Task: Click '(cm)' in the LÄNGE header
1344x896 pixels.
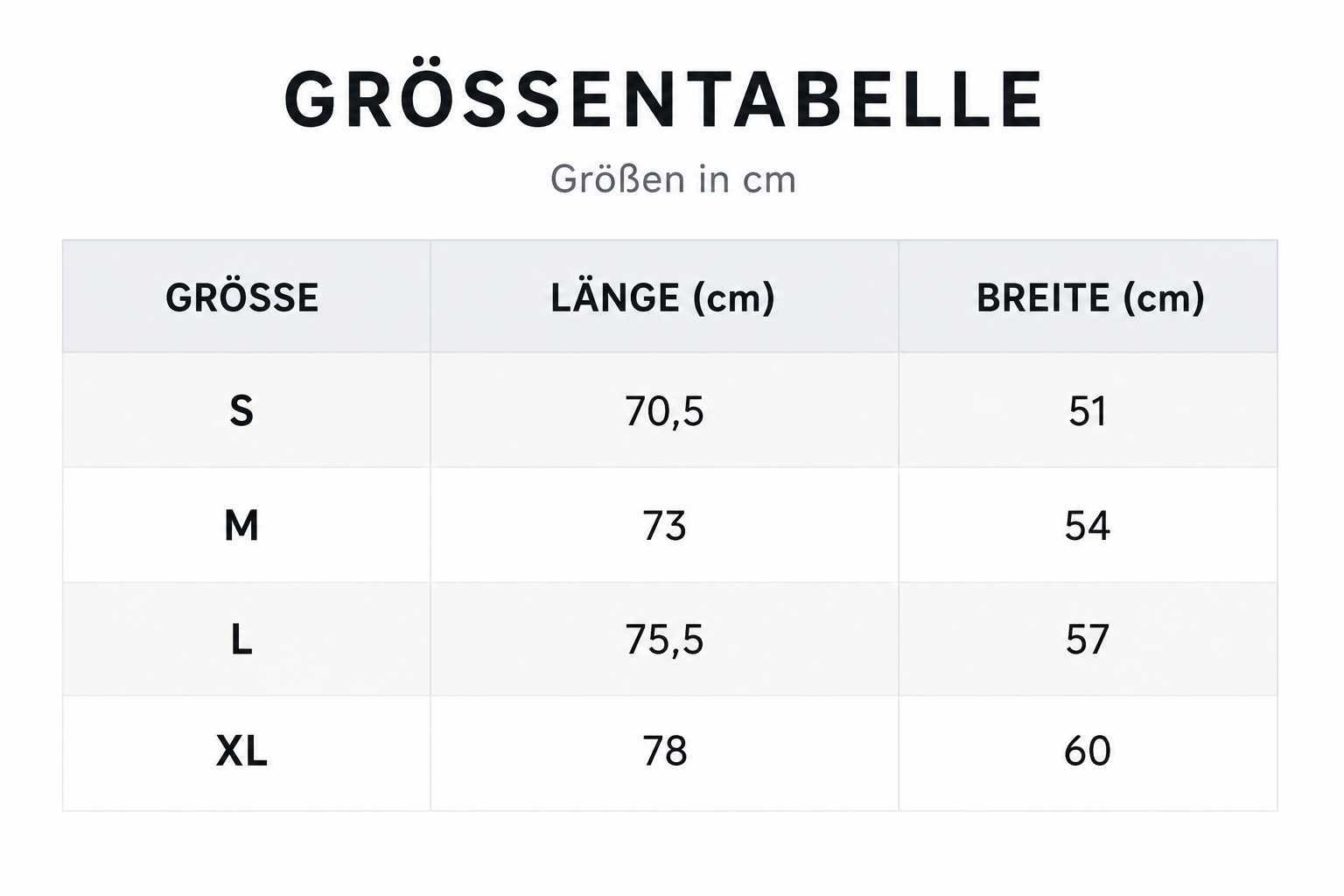Action: coord(734,297)
